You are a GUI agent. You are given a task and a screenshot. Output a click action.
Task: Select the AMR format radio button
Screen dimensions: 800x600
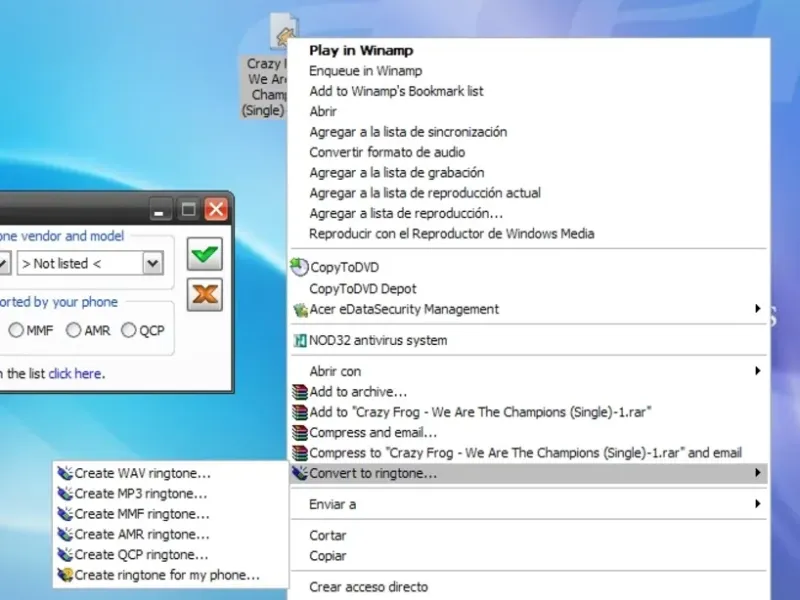click(x=73, y=330)
